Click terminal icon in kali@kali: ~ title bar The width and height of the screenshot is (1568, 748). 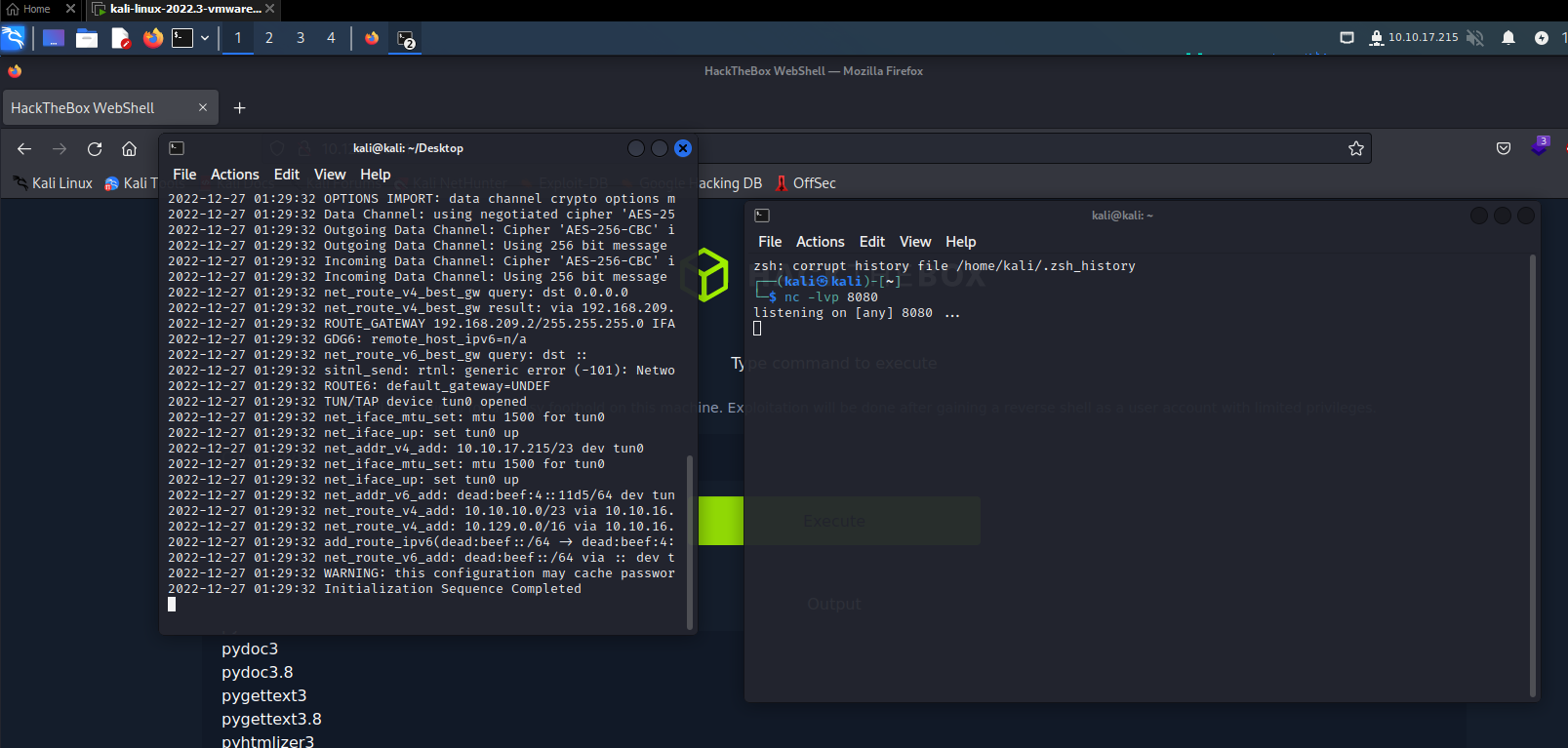(x=762, y=216)
